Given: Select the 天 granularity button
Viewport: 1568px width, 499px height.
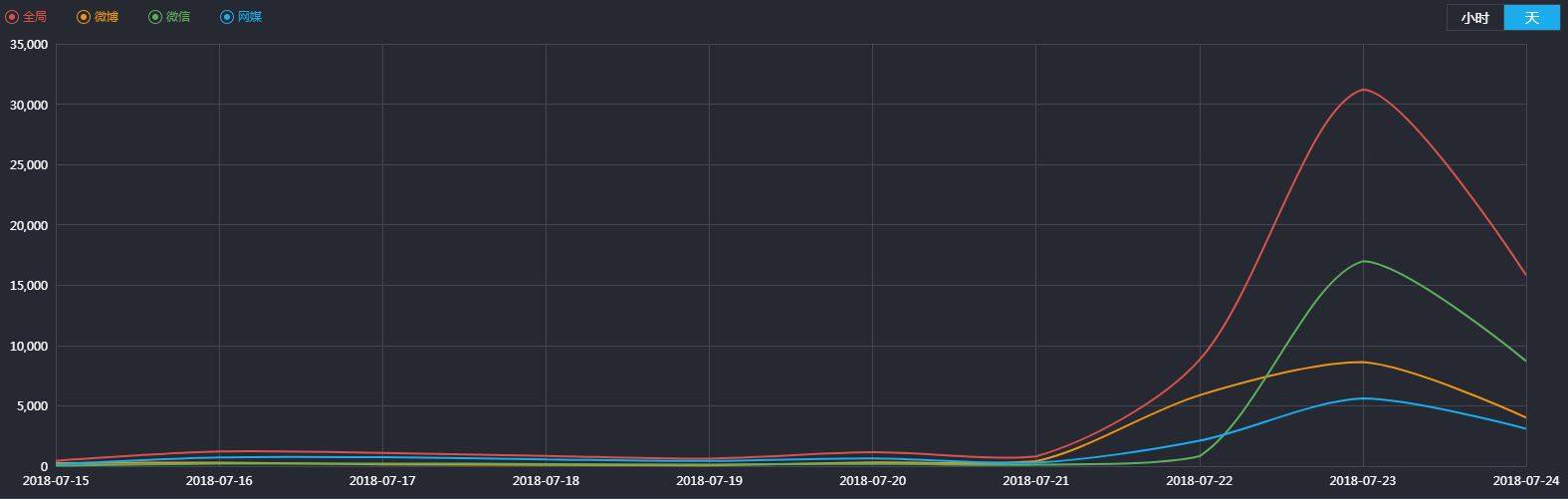Looking at the screenshot, I should tap(1532, 18).
